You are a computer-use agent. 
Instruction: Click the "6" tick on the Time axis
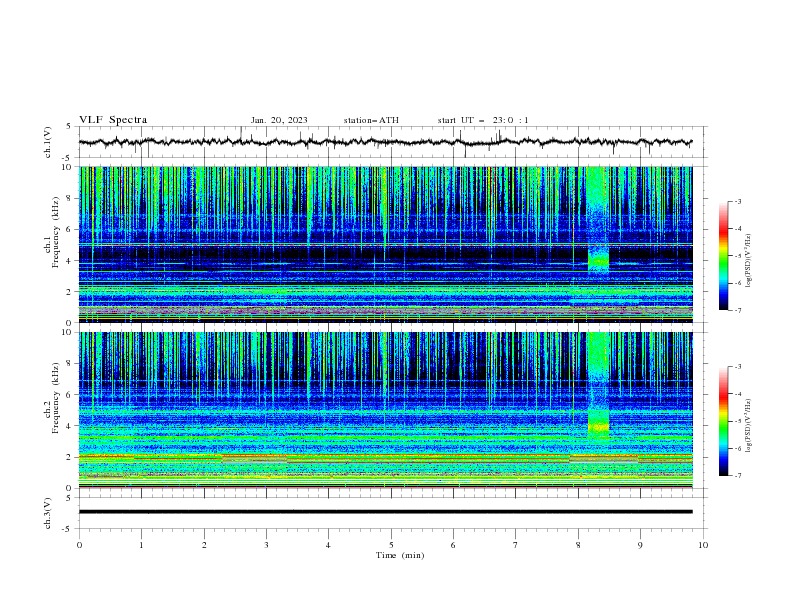[453, 545]
